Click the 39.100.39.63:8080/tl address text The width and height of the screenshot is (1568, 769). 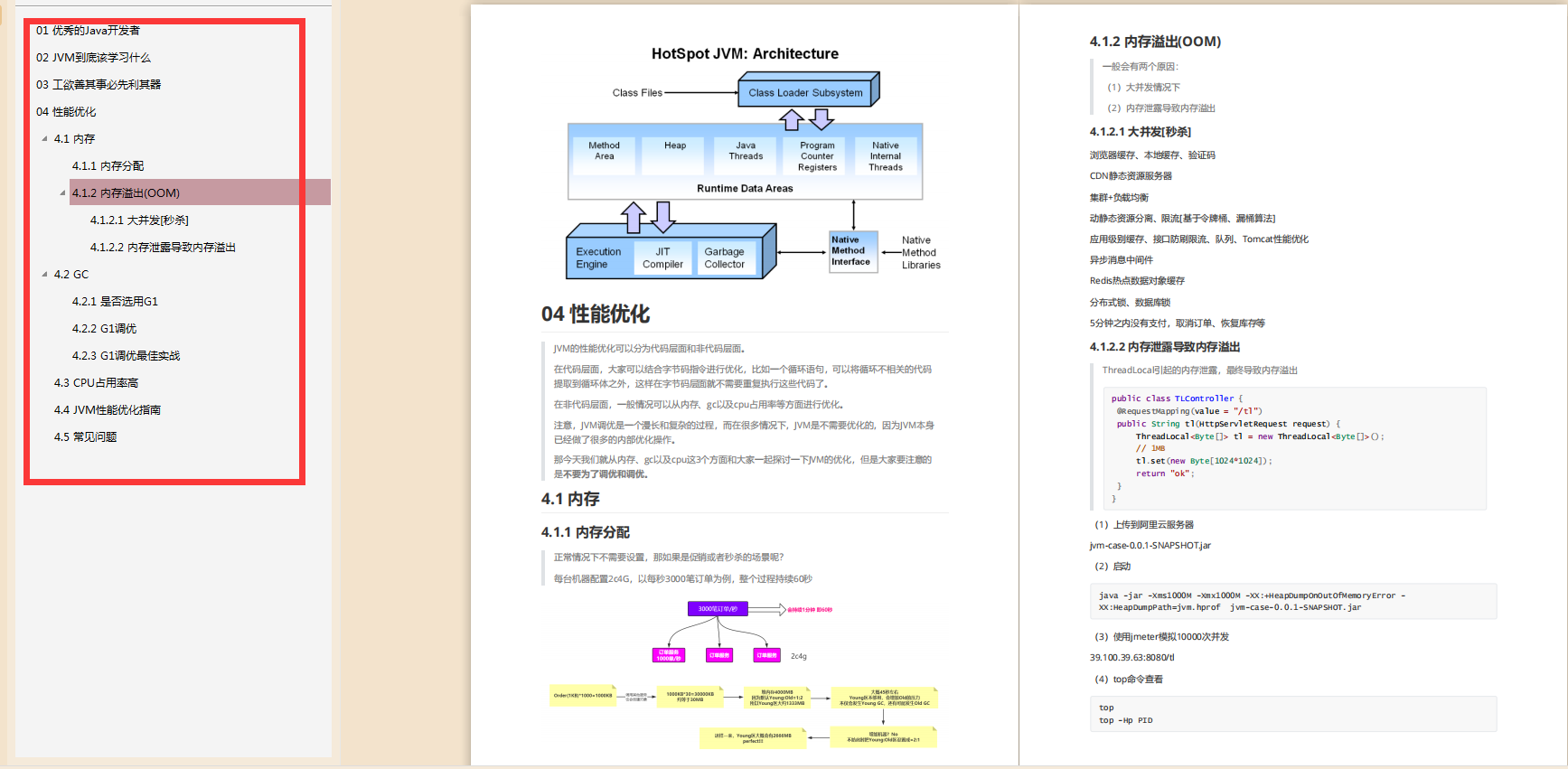(x=1131, y=658)
